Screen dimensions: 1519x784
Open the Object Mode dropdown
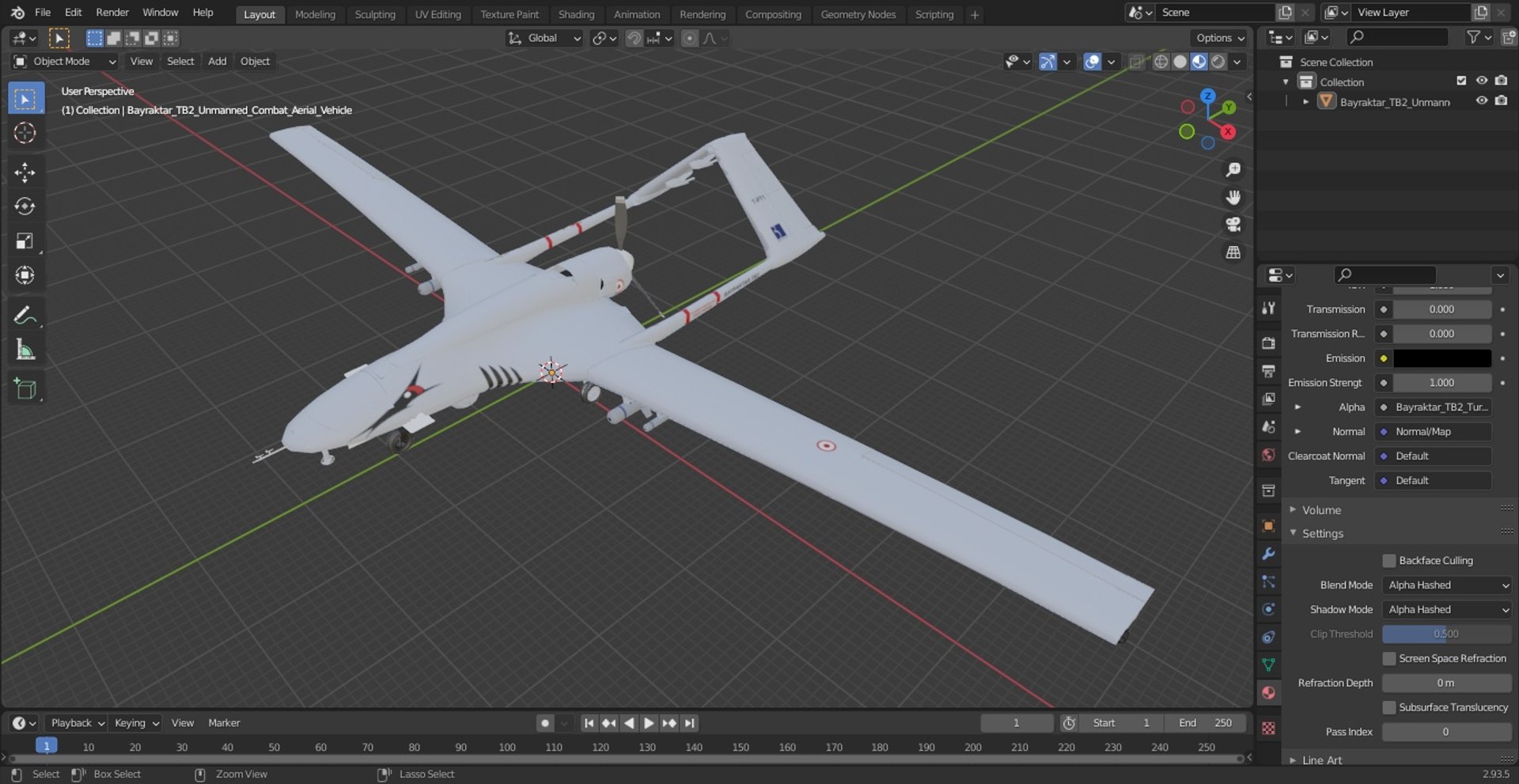[65, 62]
